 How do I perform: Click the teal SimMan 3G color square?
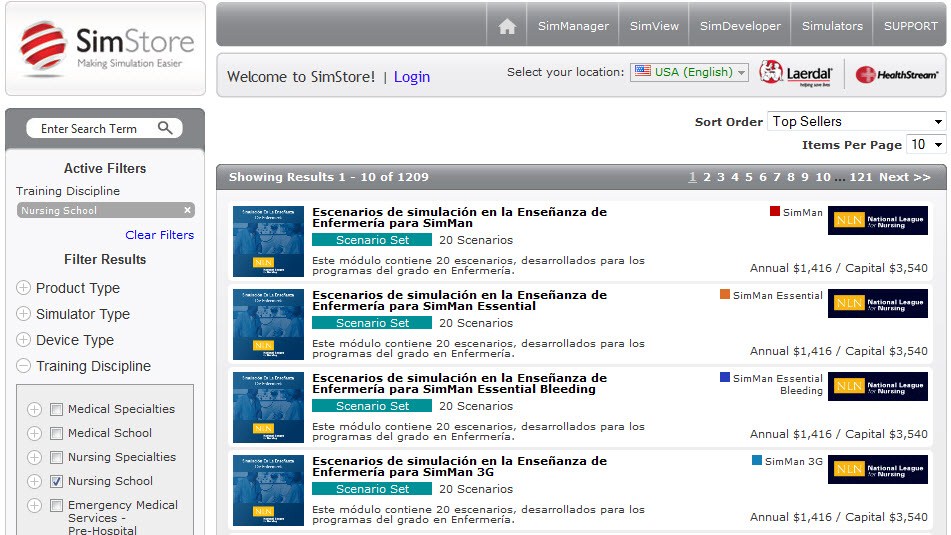(757, 460)
